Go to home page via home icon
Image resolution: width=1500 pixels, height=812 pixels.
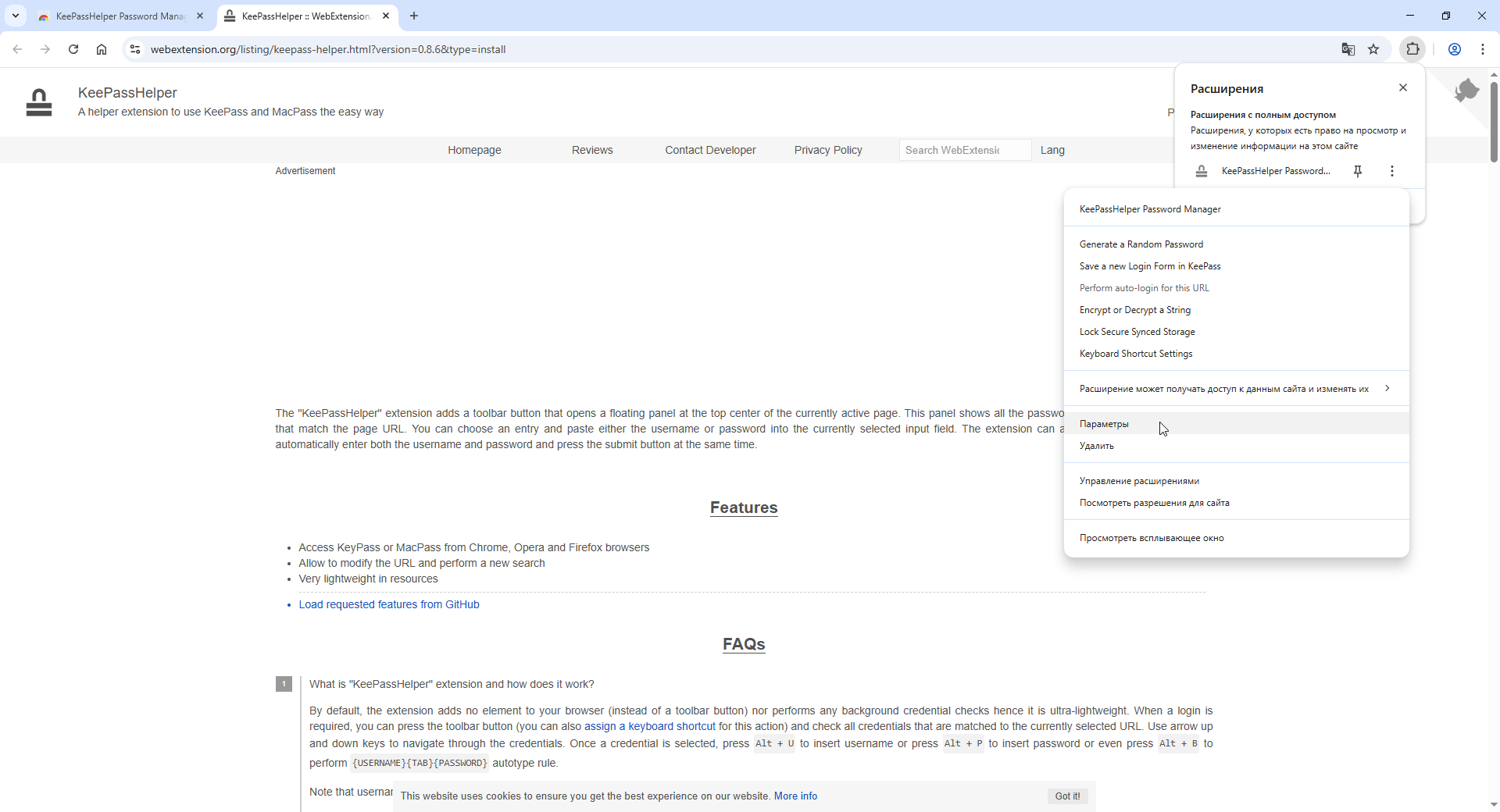[102, 49]
